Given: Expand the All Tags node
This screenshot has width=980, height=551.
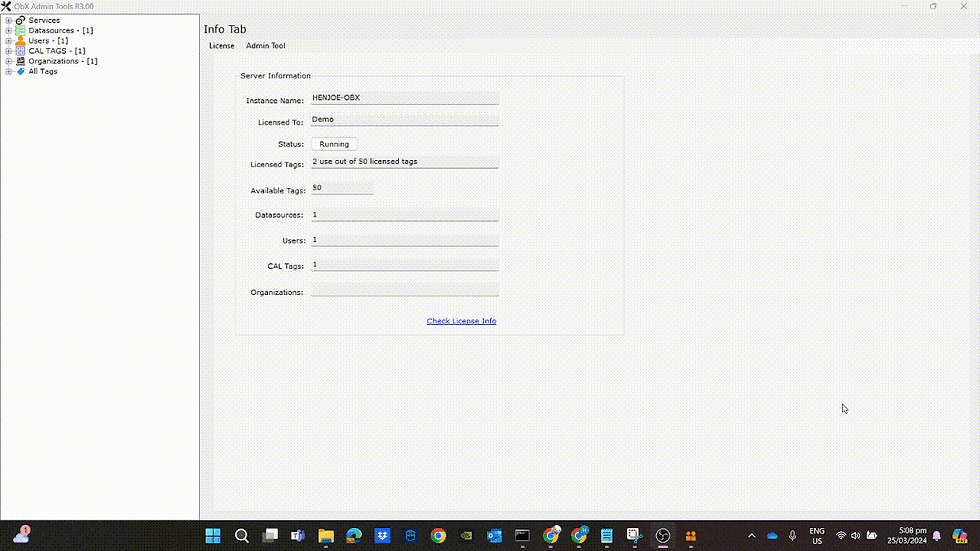Looking at the screenshot, I should tap(9, 71).
